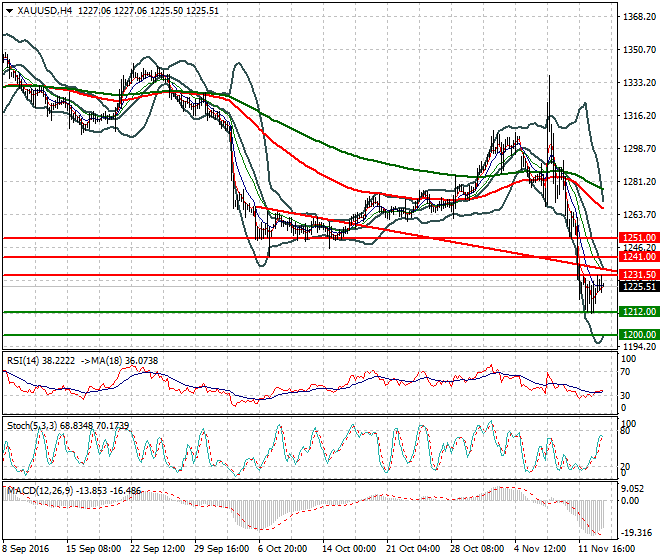660x560 pixels.
Task: Click the 1333.20 price scale value
Action: point(639,83)
